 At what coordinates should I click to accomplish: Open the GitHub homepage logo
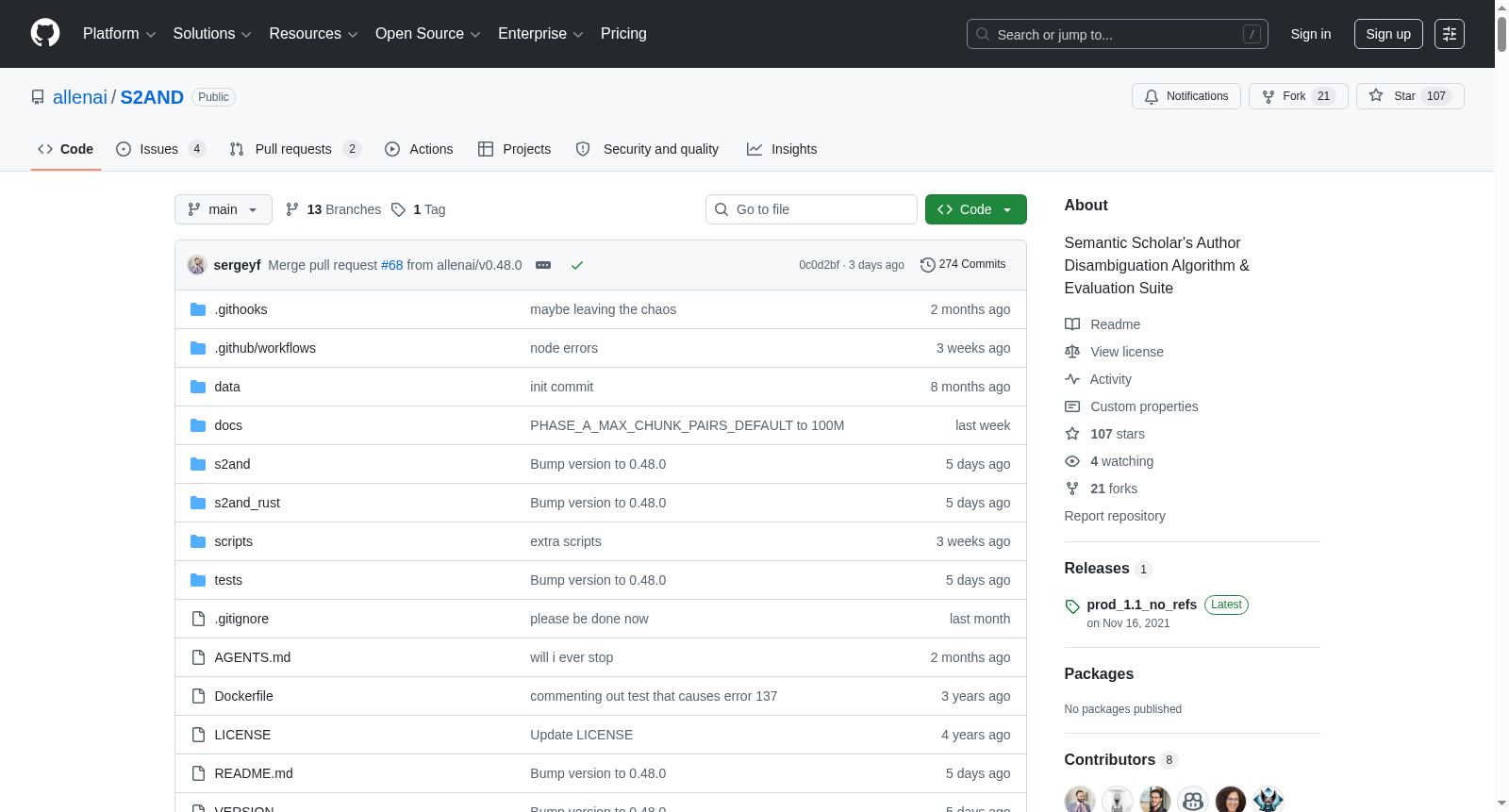45,34
